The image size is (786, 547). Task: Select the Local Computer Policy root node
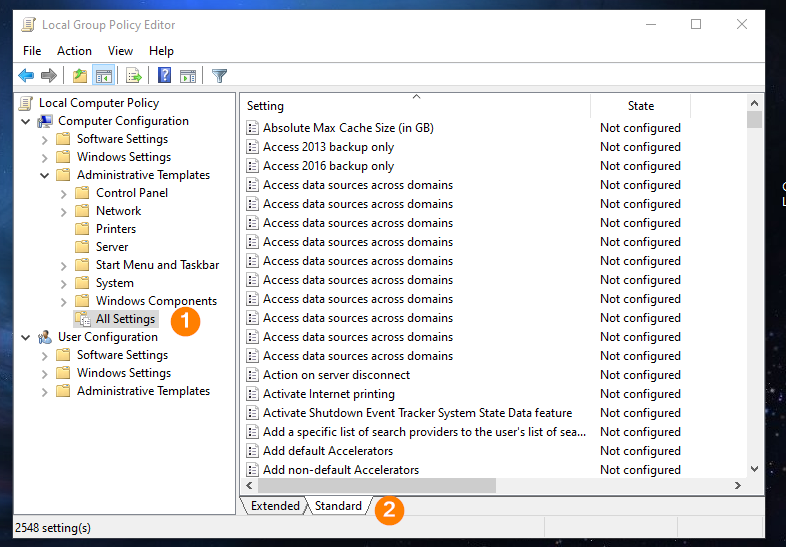pyautogui.click(x=99, y=103)
